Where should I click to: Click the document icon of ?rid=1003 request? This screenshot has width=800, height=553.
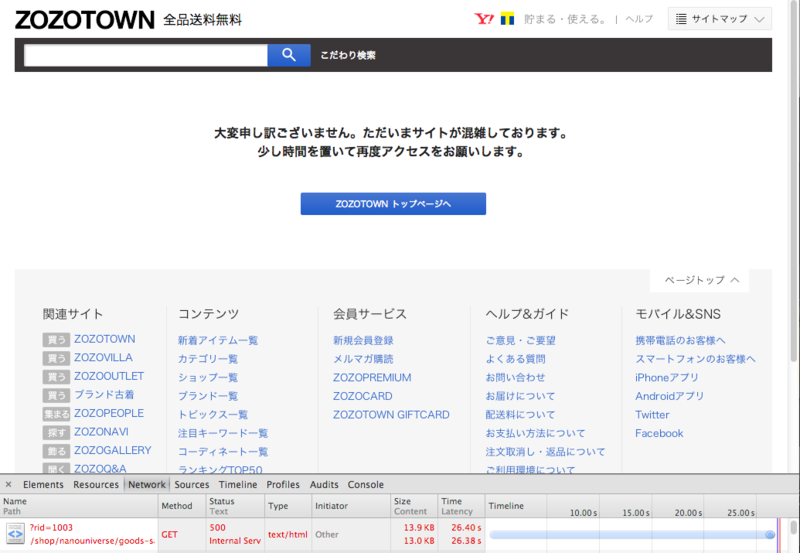pyautogui.click(x=15, y=534)
